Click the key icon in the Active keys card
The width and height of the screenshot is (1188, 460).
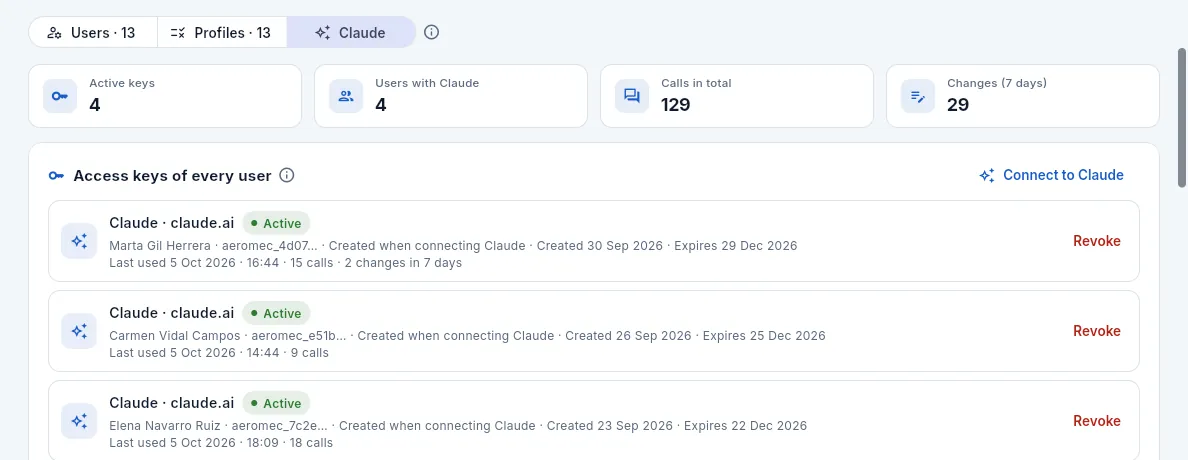(x=60, y=96)
